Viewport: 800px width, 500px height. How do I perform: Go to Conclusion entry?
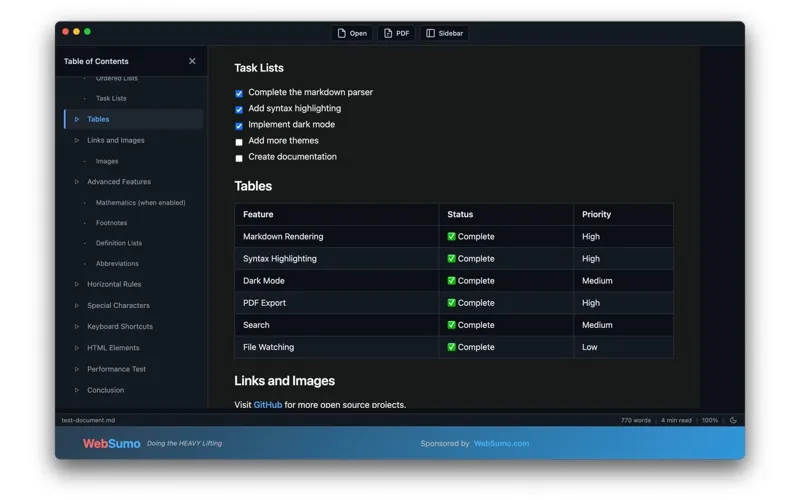click(x=106, y=390)
